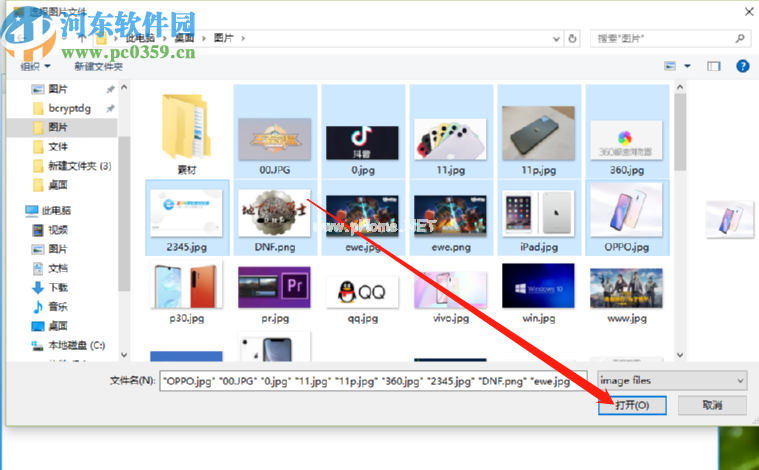Click the 取消 cancel button

click(x=711, y=405)
